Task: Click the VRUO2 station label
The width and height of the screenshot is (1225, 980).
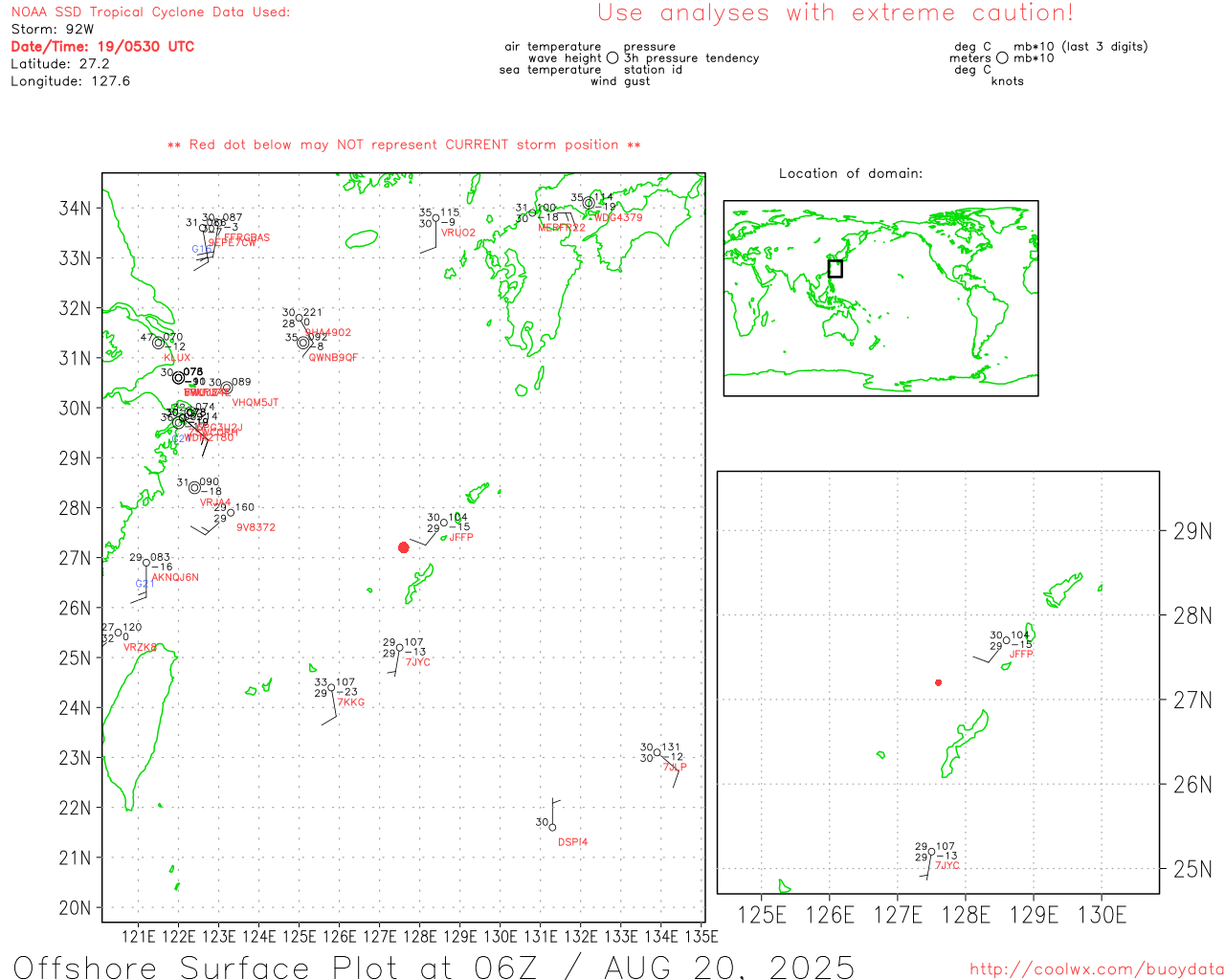Action: point(458,233)
